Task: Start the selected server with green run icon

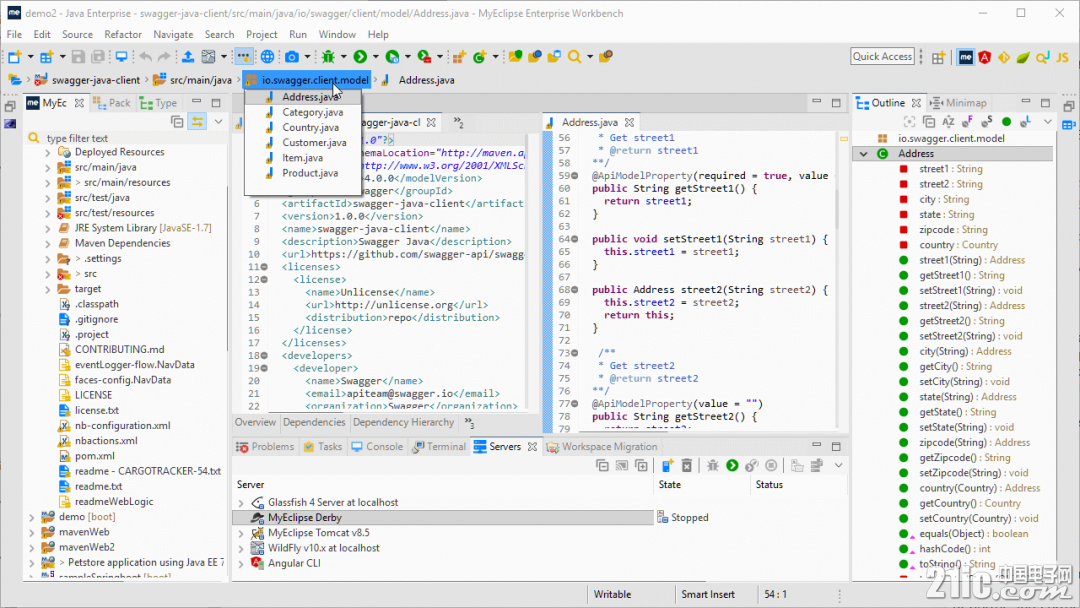Action: (x=732, y=466)
